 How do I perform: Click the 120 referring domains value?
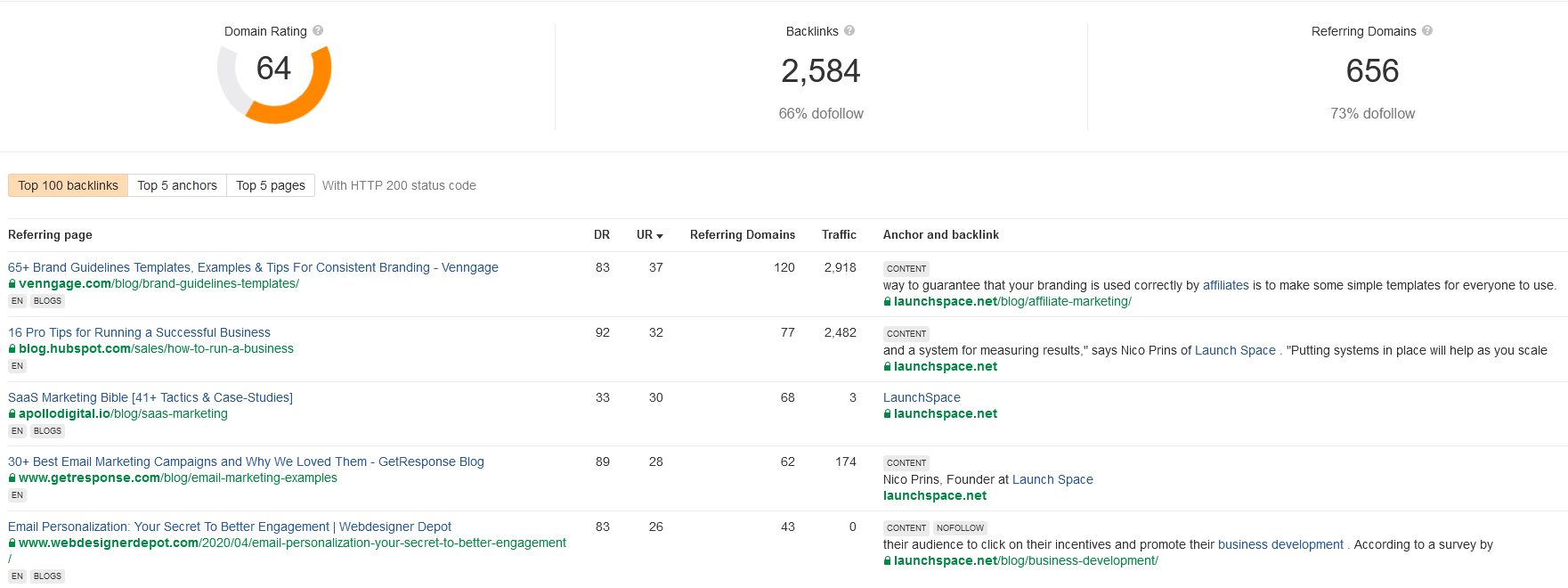coord(784,267)
